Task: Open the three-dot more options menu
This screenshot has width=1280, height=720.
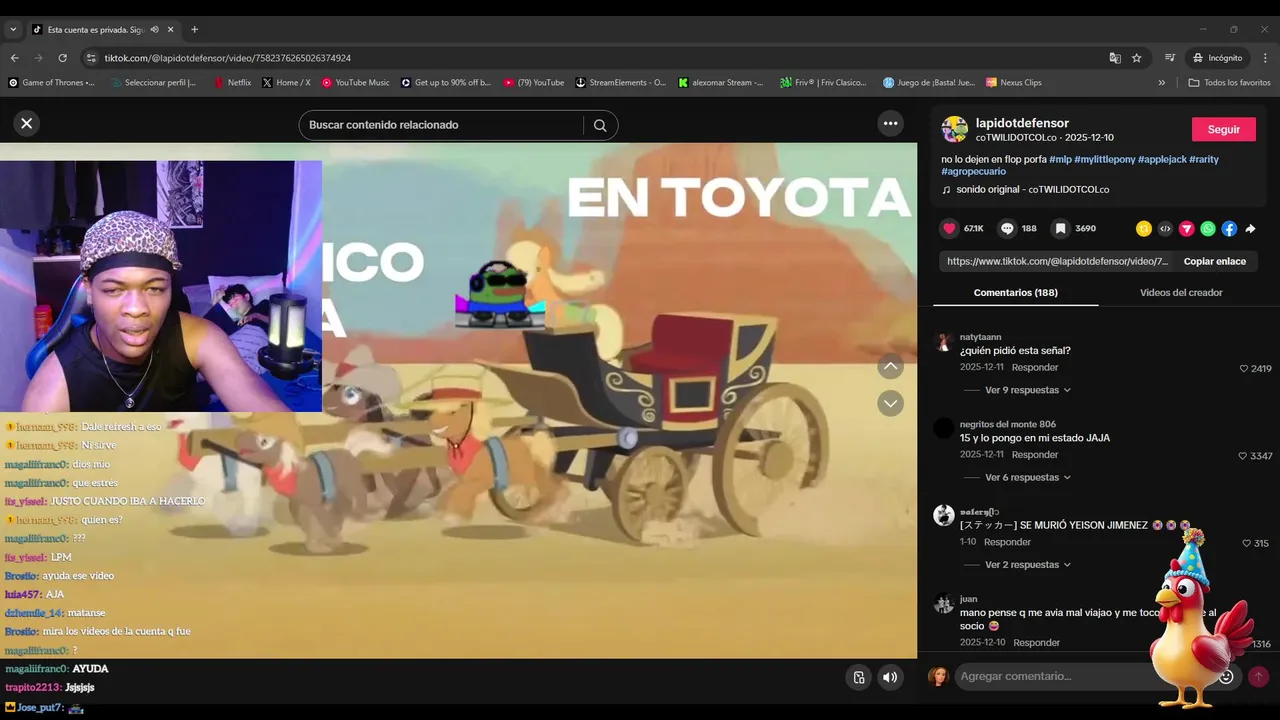Action: [x=890, y=123]
